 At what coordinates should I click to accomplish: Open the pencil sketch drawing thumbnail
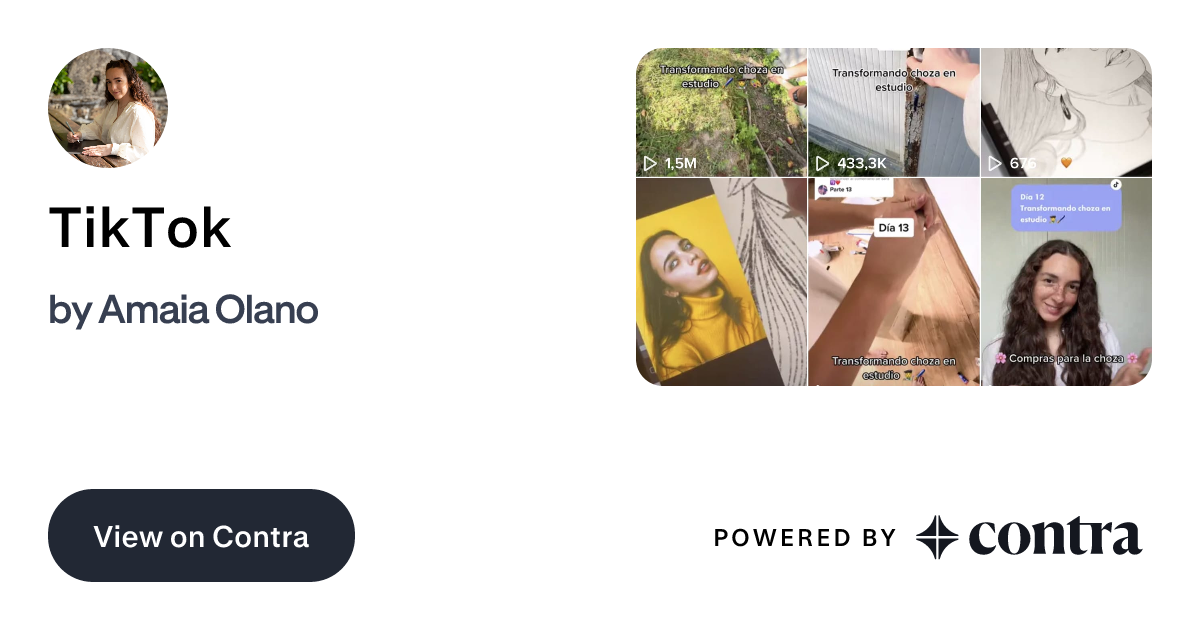1066,112
